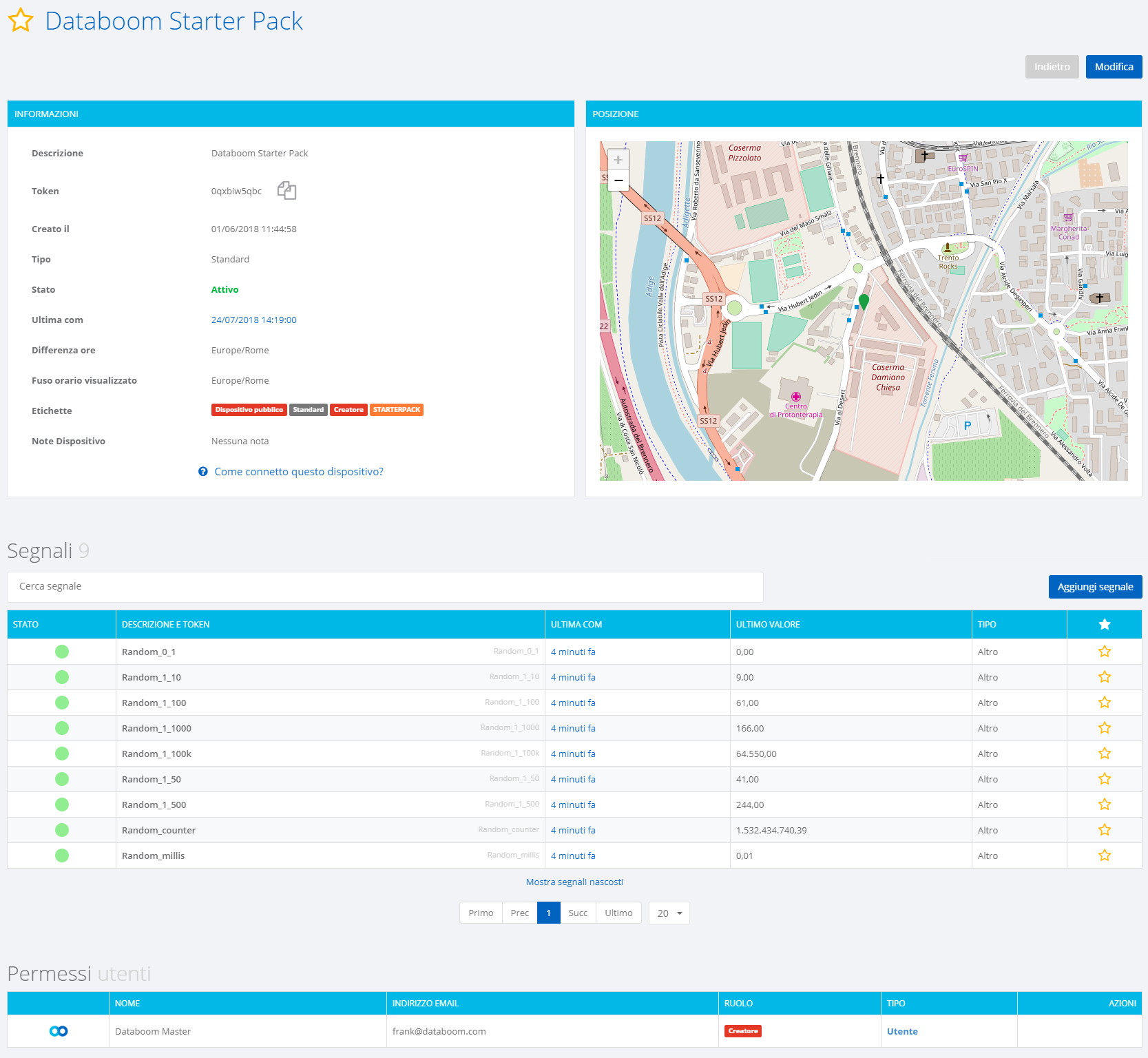Go to Primo page in pagination

481,913
